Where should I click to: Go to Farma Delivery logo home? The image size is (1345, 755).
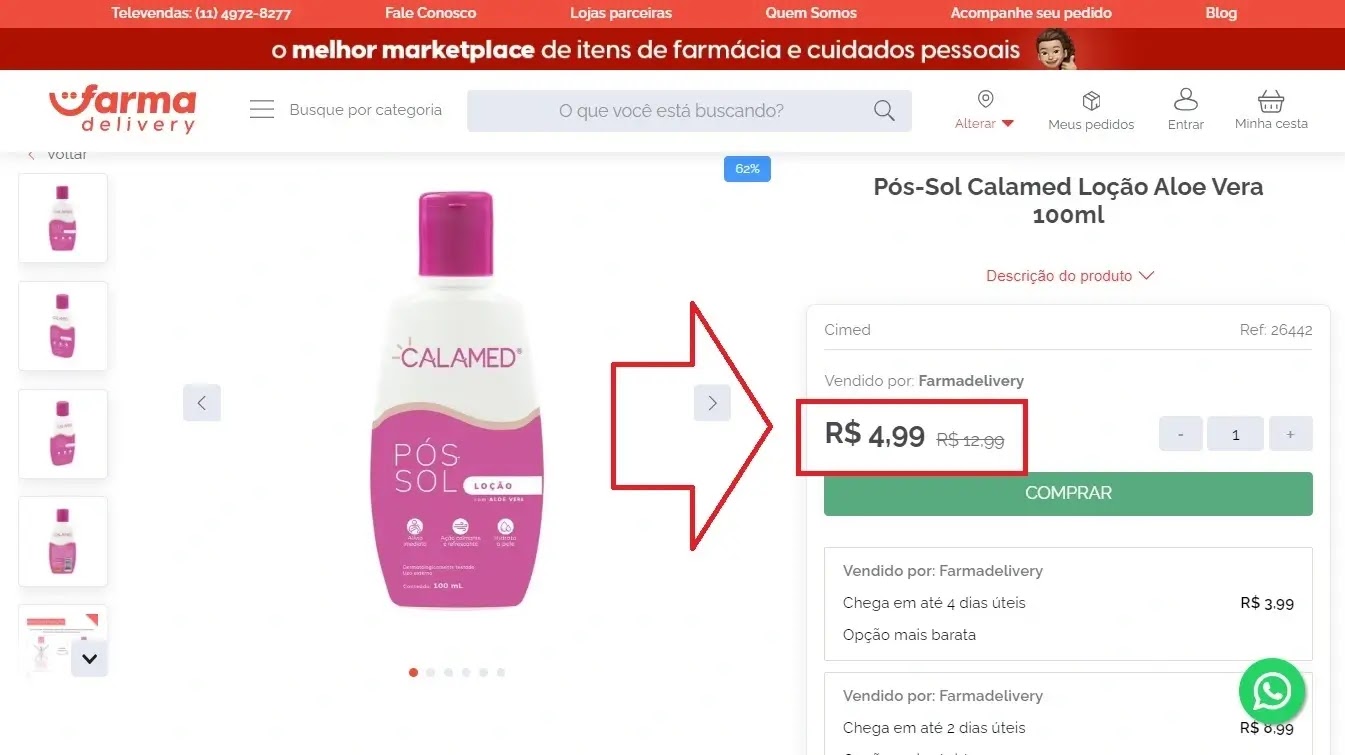point(122,110)
